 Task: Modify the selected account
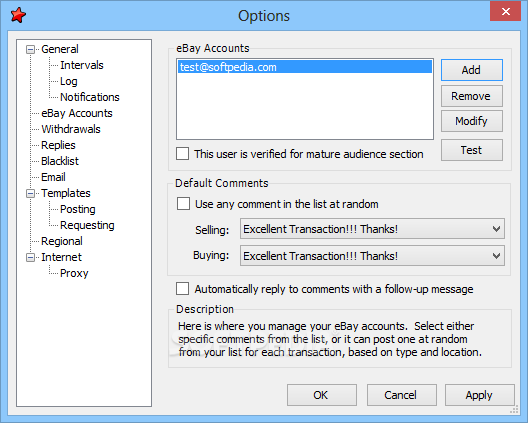[x=472, y=121]
